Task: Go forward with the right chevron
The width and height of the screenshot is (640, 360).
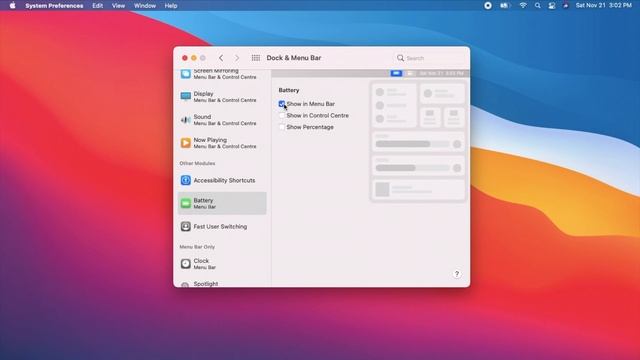Action: (237, 58)
